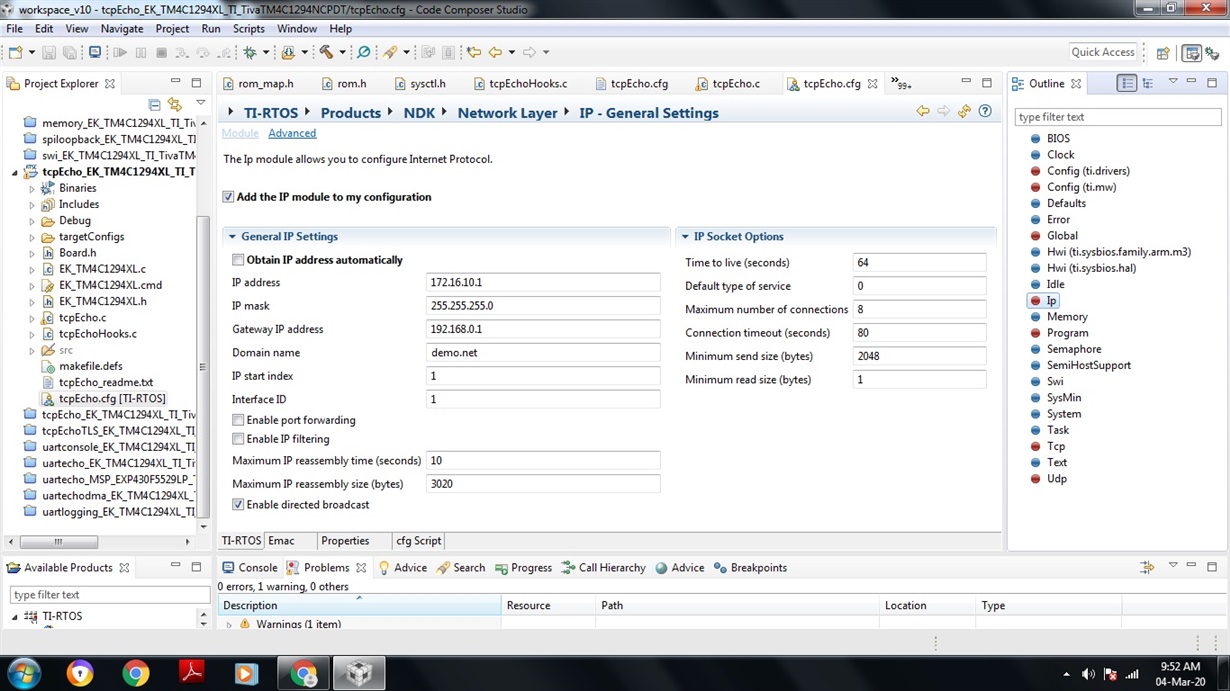1230x691 pixels.
Task: Click the Debug bug icon in toolbar
Action: [x=249, y=52]
